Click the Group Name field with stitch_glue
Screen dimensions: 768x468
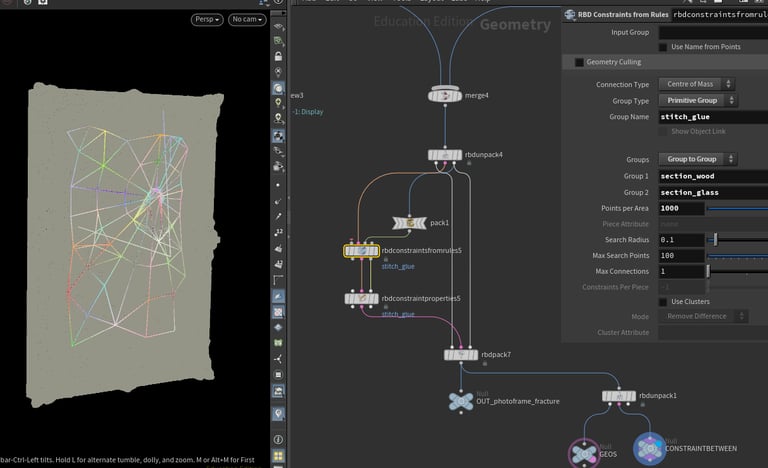tap(714, 117)
